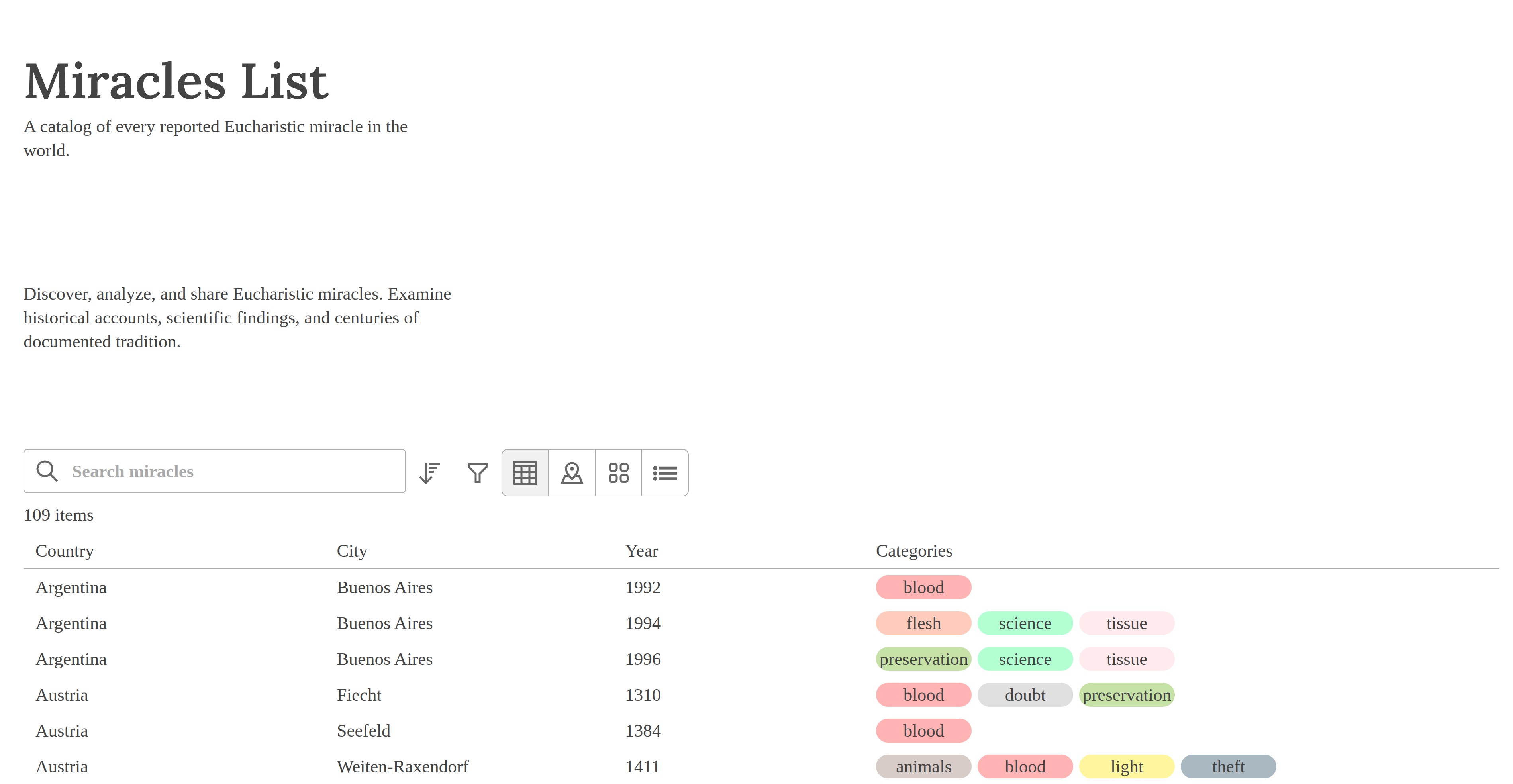
Task: Select the science tag in 1994 row
Action: (x=1025, y=623)
